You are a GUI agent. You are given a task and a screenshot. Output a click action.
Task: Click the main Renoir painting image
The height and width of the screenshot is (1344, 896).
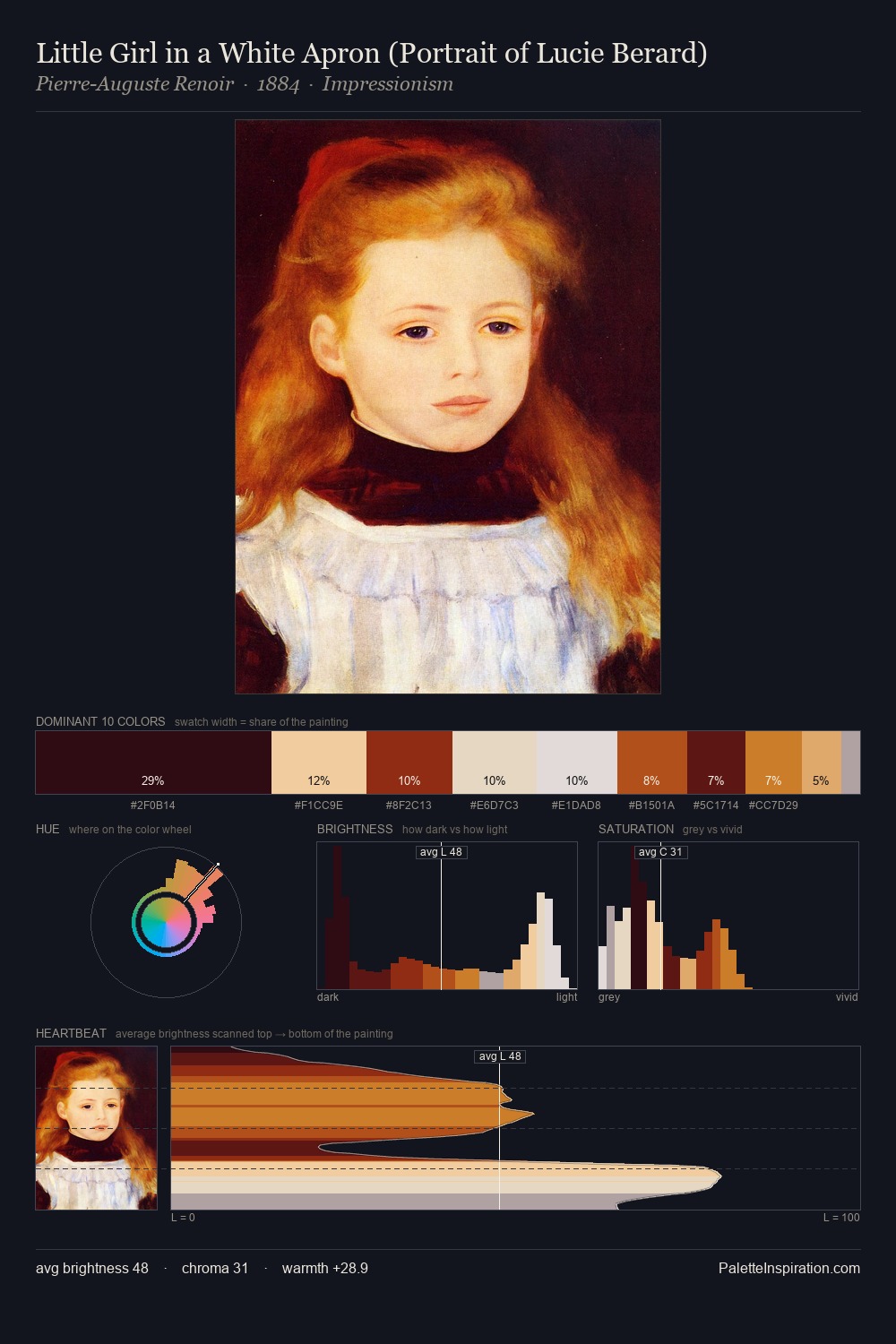448,407
